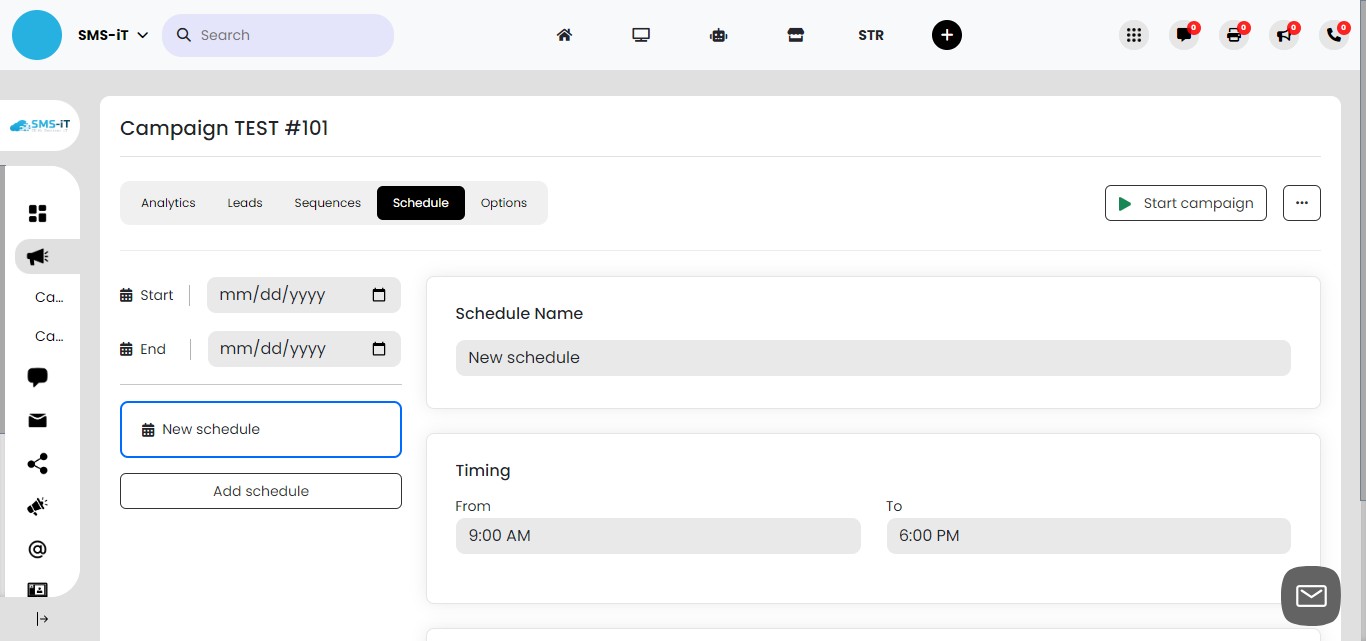Image resolution: width=1366 pixels, height=641 pixels.
Task: Open the share icon in the left sidebar
Action: [x=37, y=463]
